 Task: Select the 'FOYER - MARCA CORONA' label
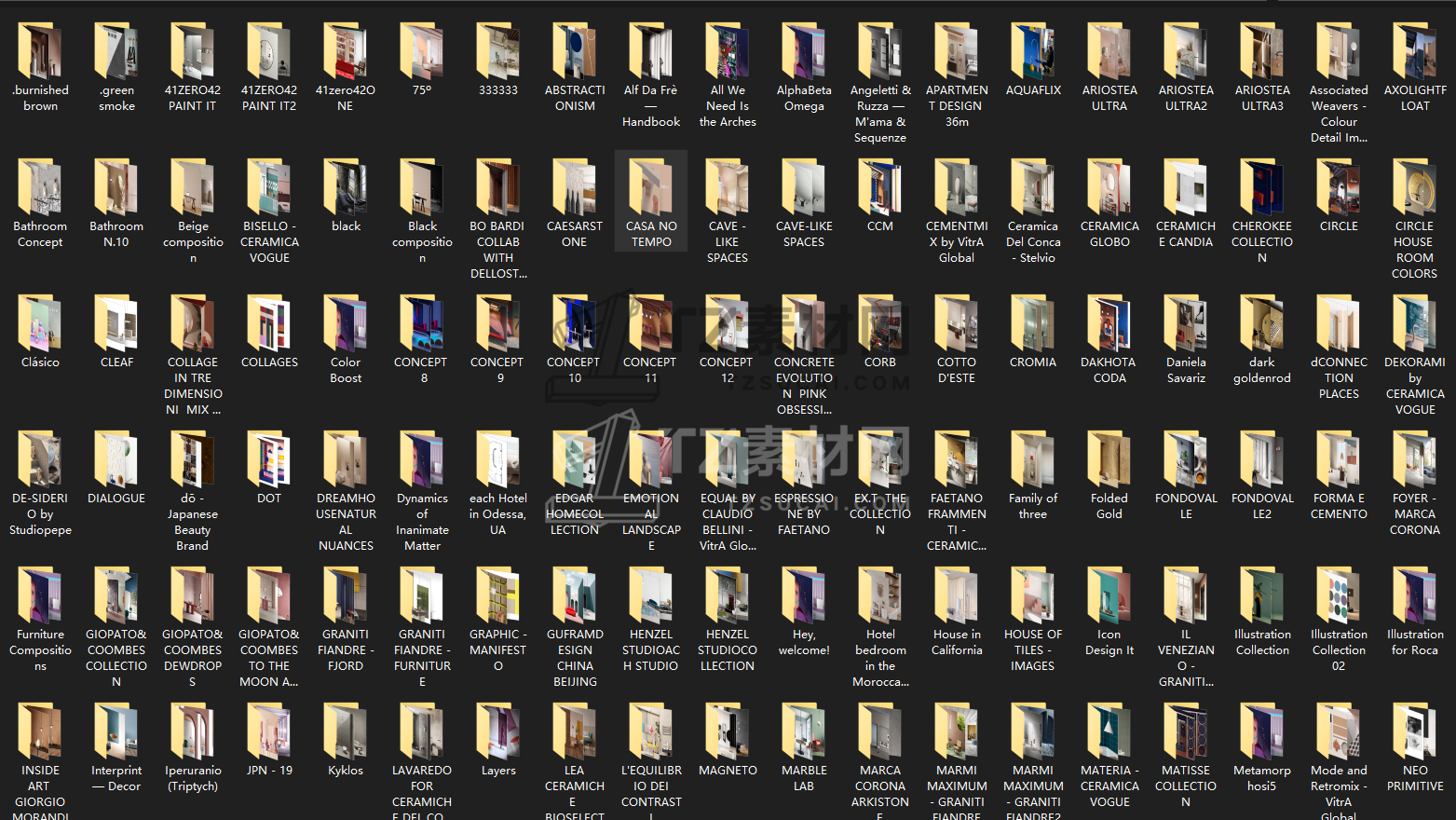click(1415, 514)
